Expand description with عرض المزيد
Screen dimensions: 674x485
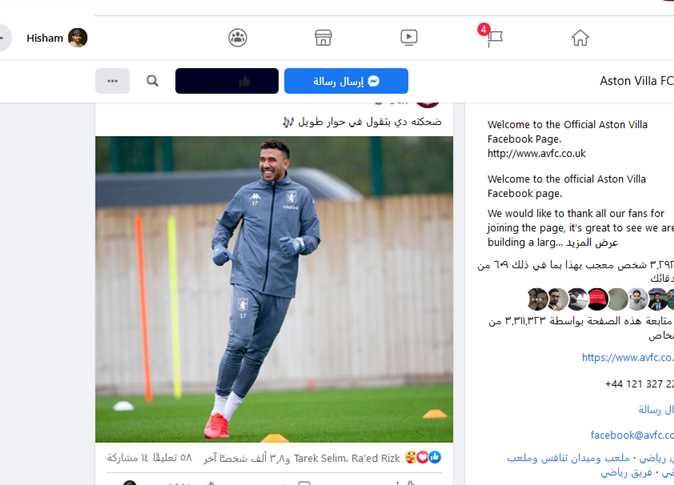tap(592, 242)
